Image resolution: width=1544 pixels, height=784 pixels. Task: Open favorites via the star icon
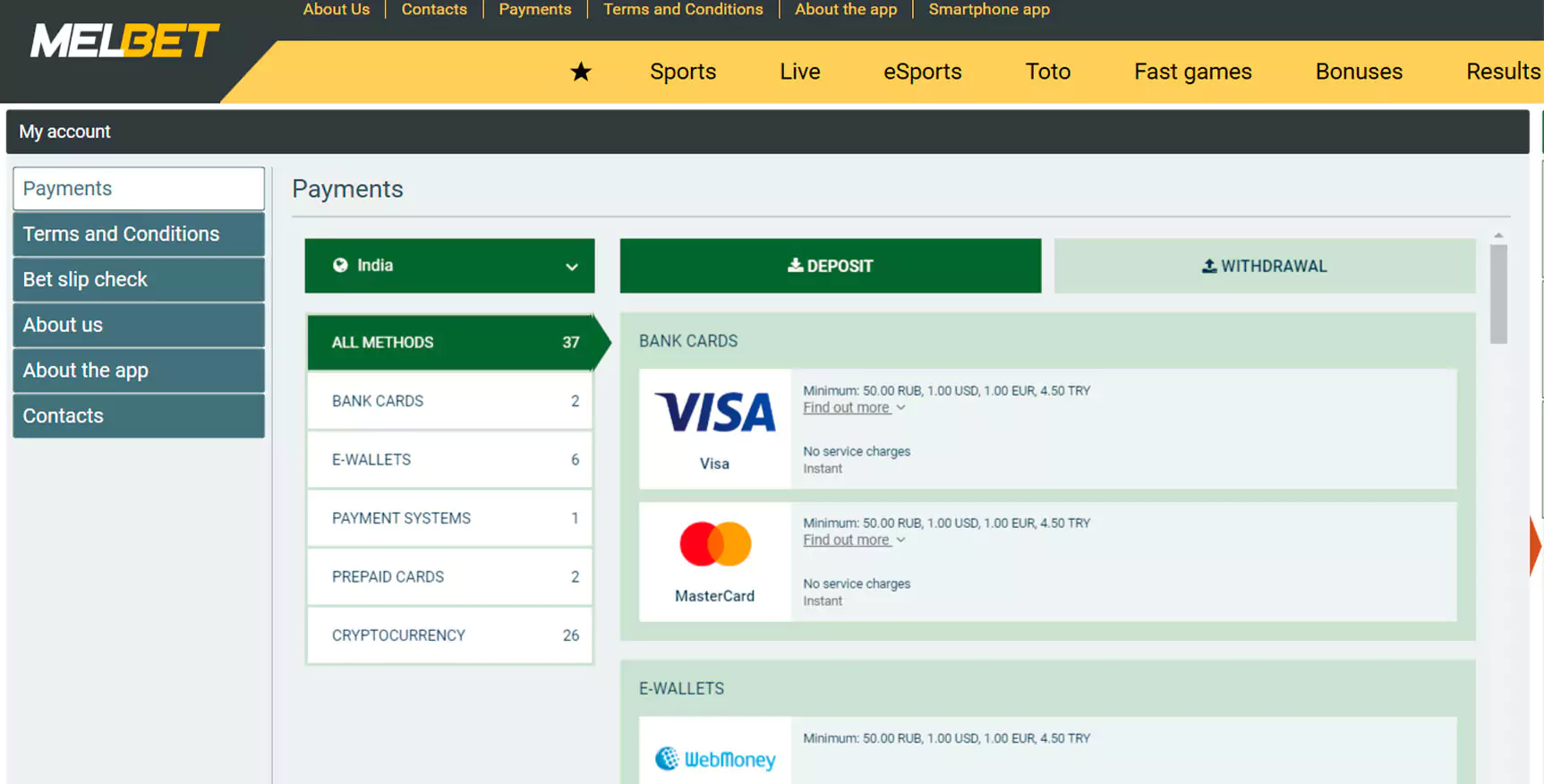click(581, 72)
